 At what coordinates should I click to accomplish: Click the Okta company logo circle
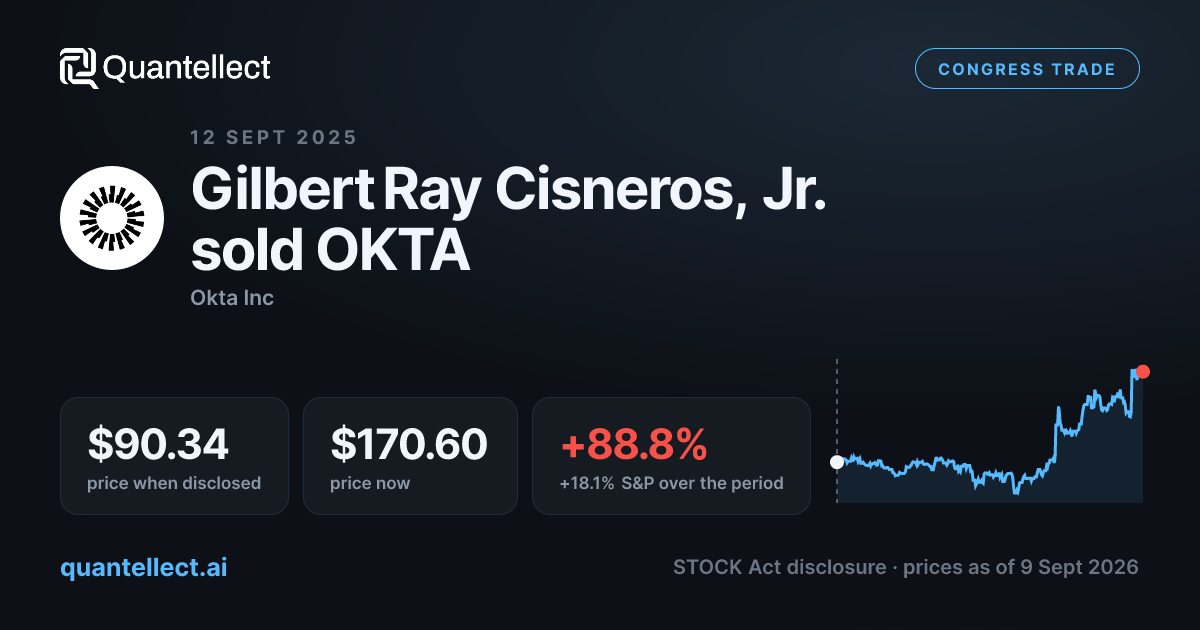pyautogui.click(x=112, y=218)
